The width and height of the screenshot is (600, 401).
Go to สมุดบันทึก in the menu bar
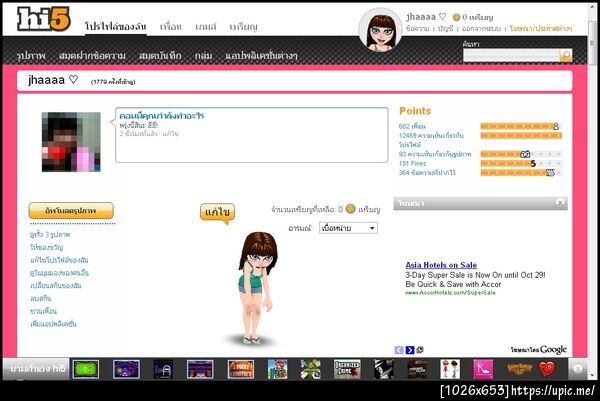[160, 56]
